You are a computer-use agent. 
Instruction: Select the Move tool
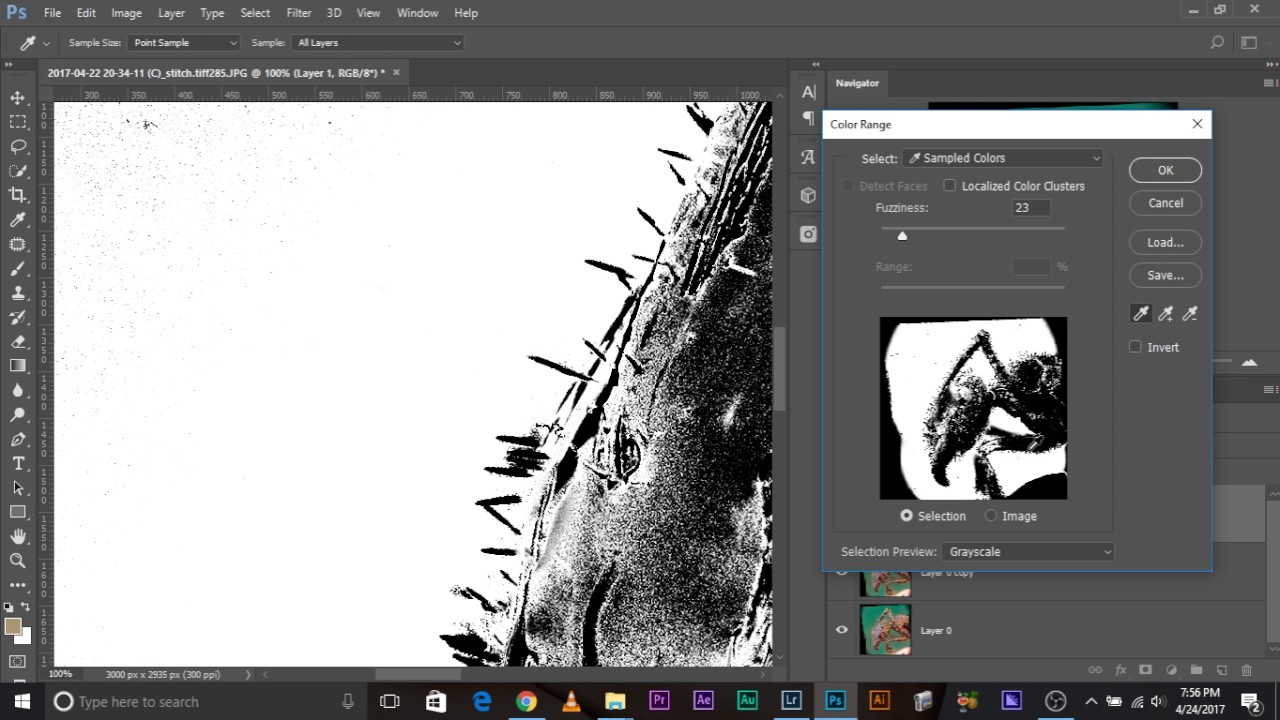click(18, 98)
